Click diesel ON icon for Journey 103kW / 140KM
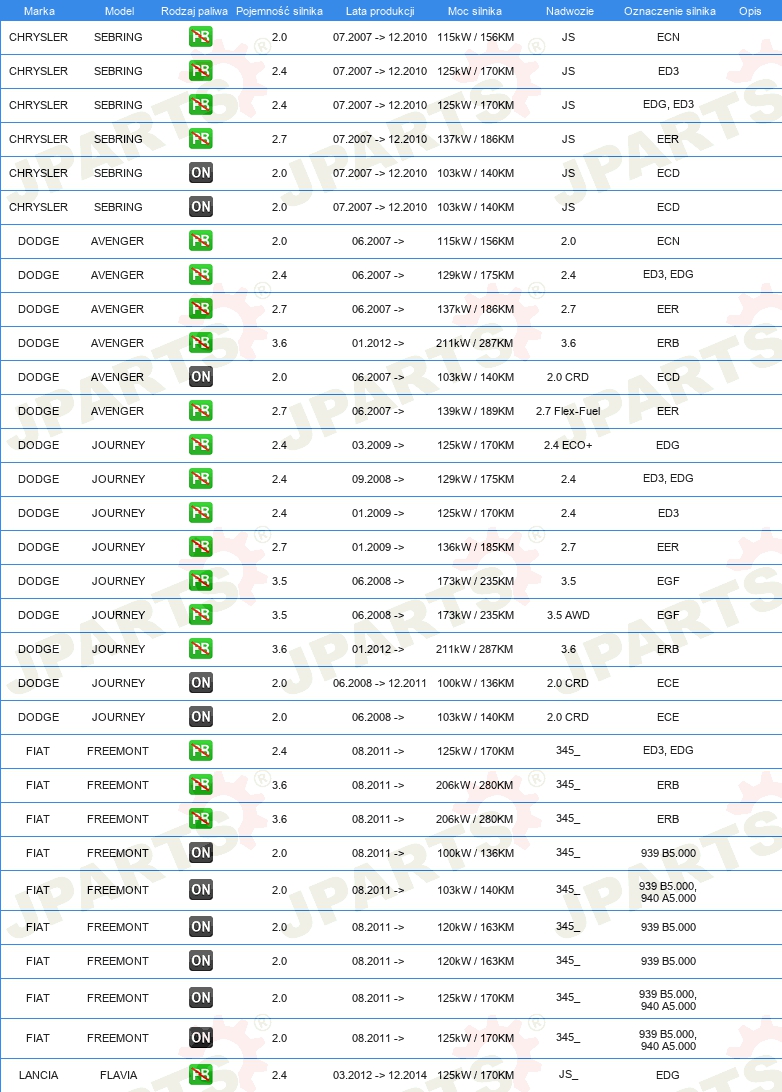This screenshot has height=1092, width=782. pyautogui.click(x=201, y=717)
